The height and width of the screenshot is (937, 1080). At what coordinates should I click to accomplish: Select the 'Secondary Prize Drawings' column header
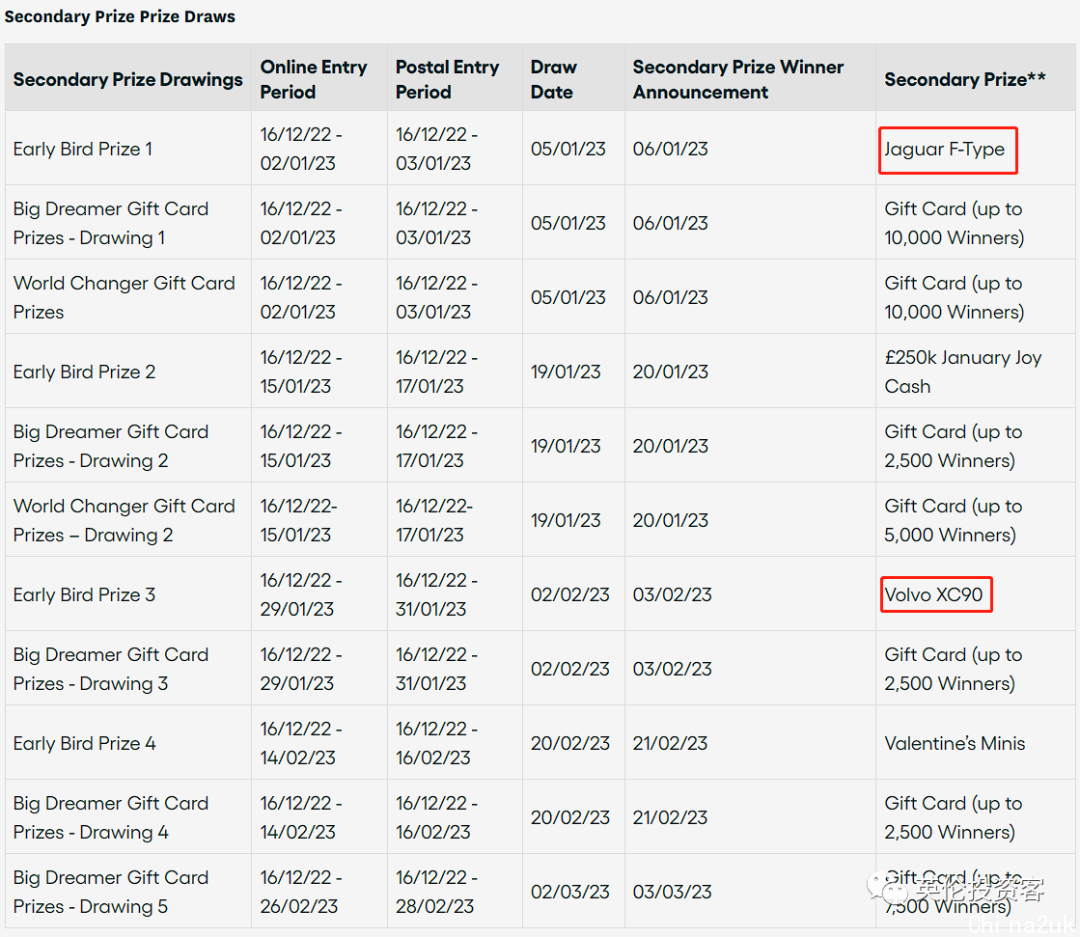[x=128, y=80]
